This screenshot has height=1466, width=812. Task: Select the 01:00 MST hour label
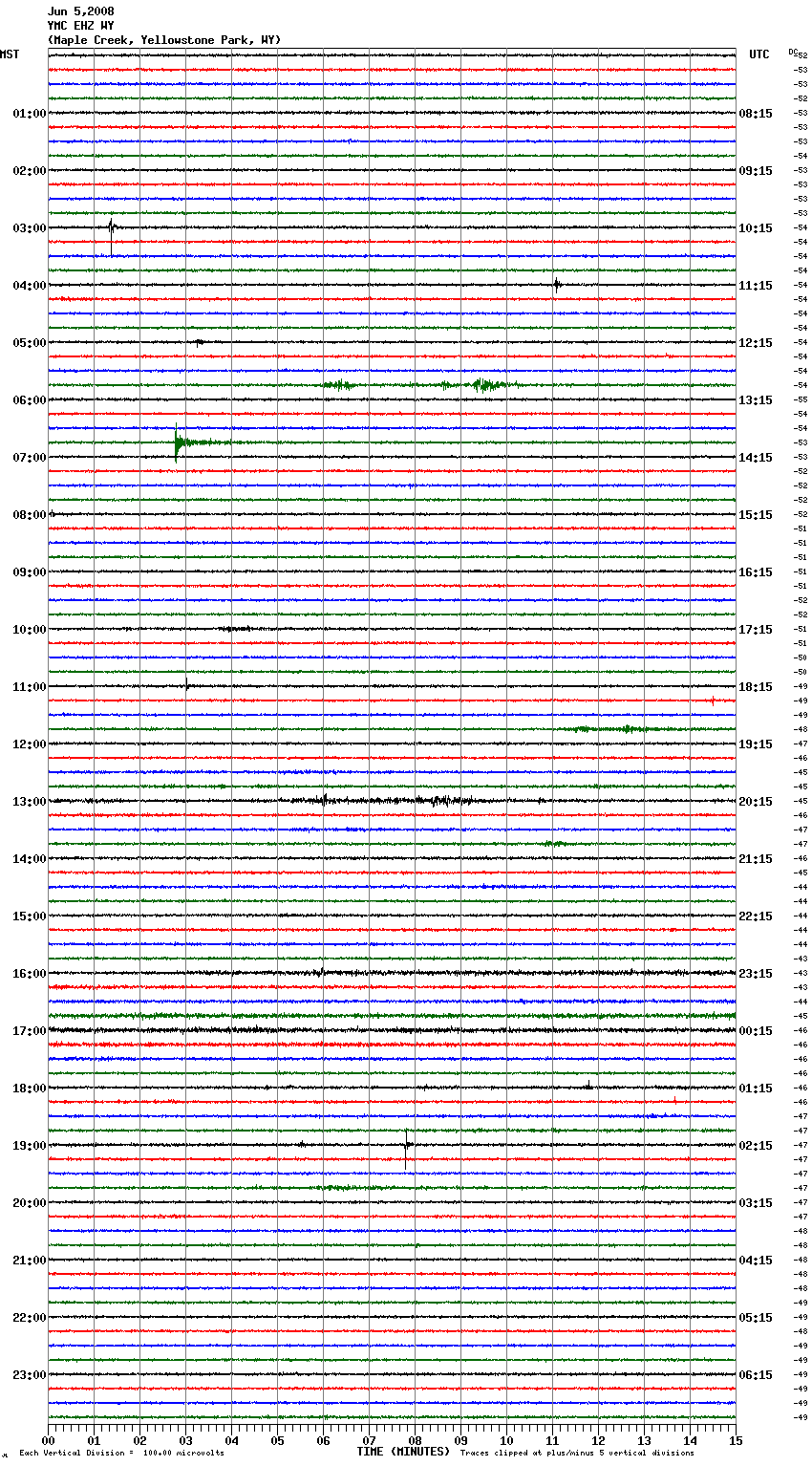[30, 114]
